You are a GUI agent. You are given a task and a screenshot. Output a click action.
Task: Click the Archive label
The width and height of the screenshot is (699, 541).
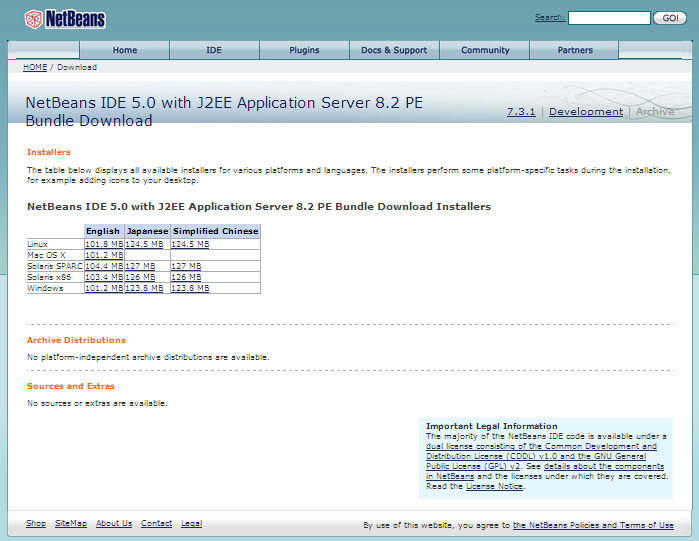coord(655,111)
